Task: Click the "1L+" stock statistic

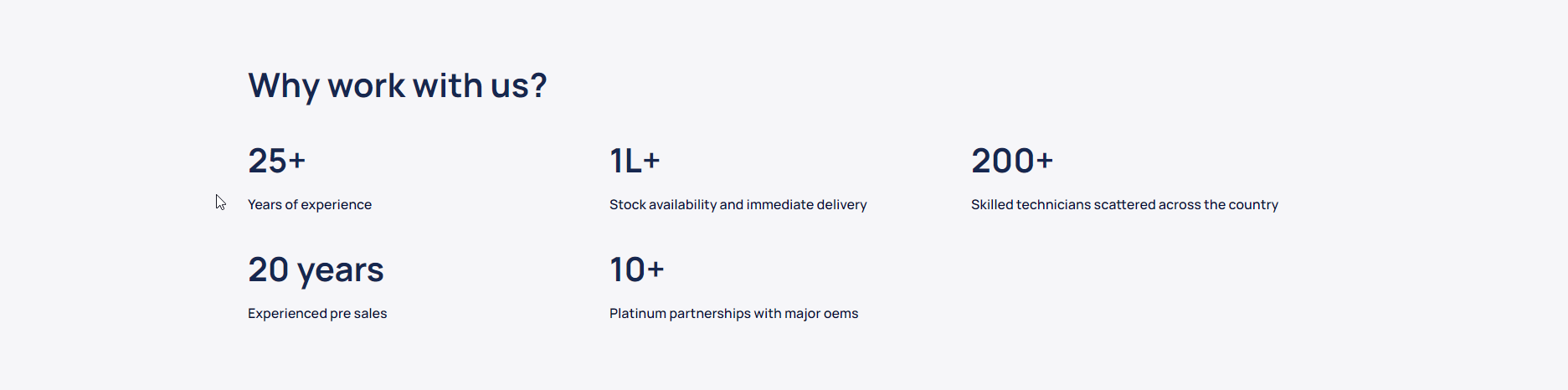Action: point(635,161)
